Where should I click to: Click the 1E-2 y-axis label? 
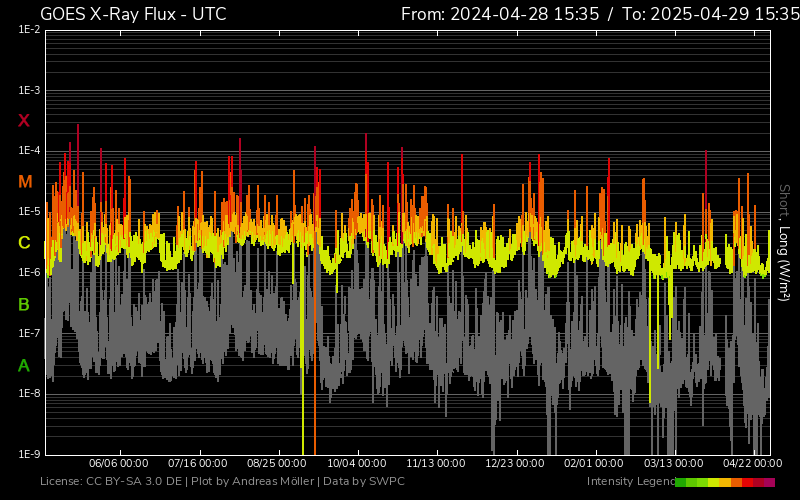pos(29,30)
